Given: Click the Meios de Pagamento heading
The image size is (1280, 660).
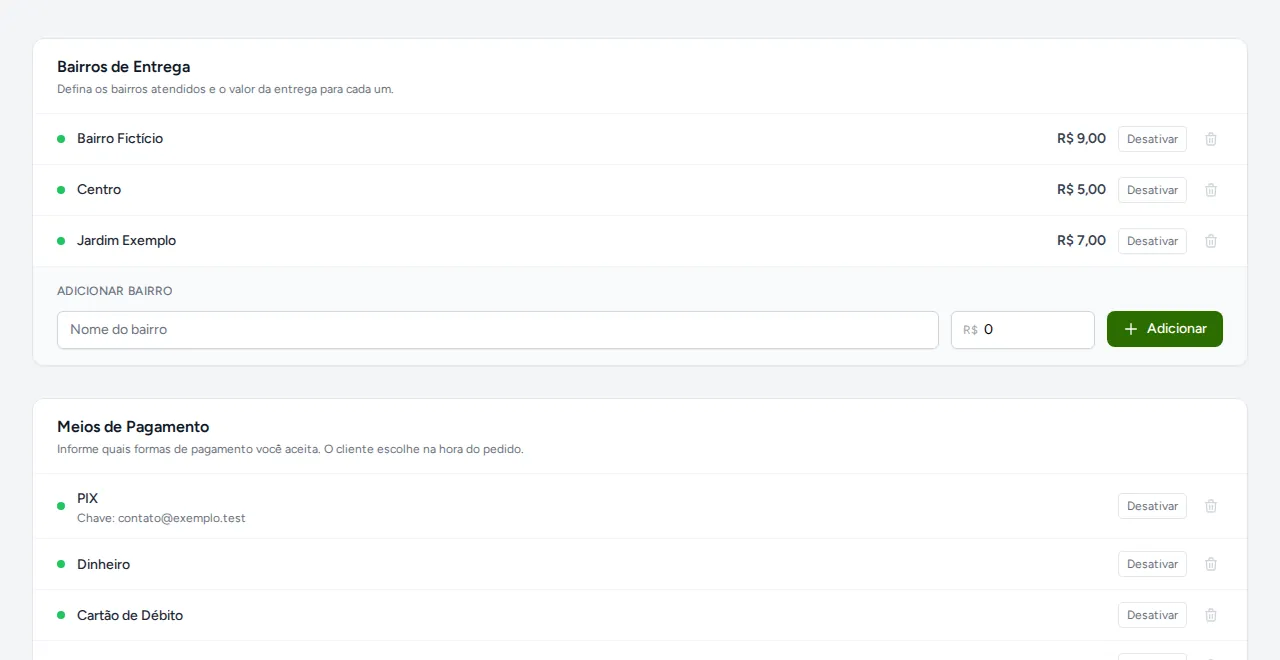Looking at the screenshot, I should pos(133,427).
